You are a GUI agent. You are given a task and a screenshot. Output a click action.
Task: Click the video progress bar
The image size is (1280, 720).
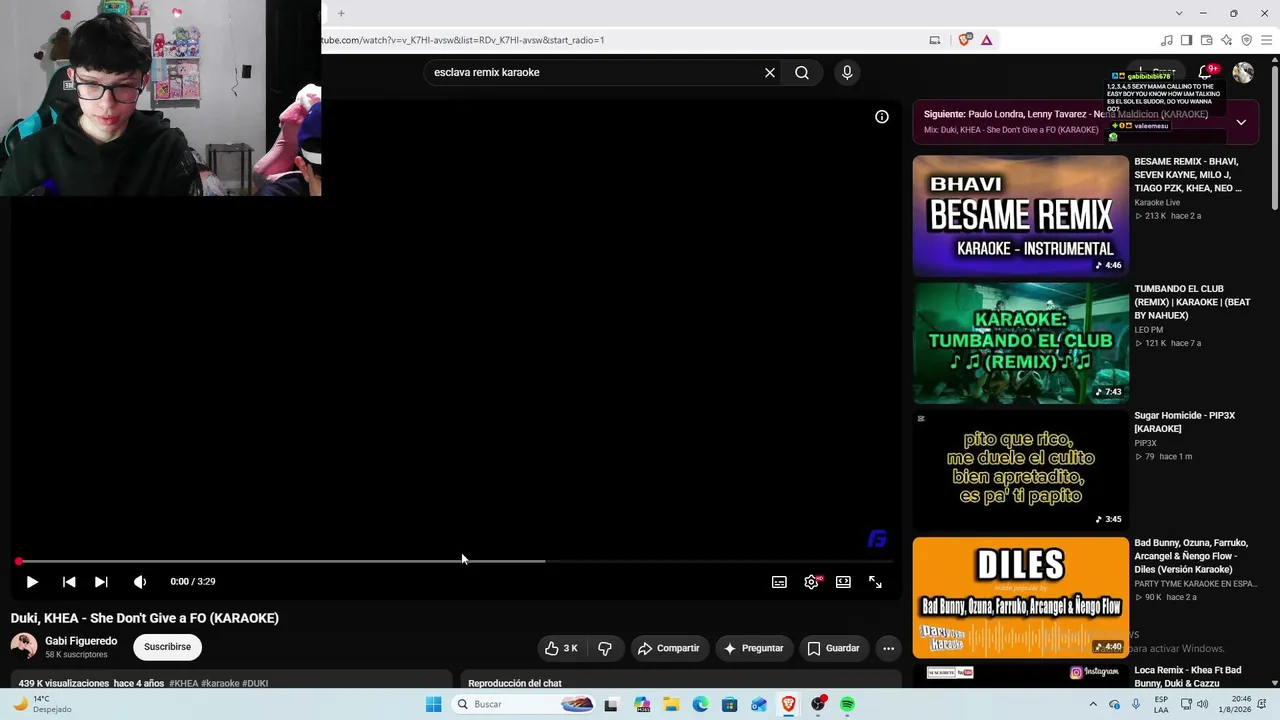point(456,561)
